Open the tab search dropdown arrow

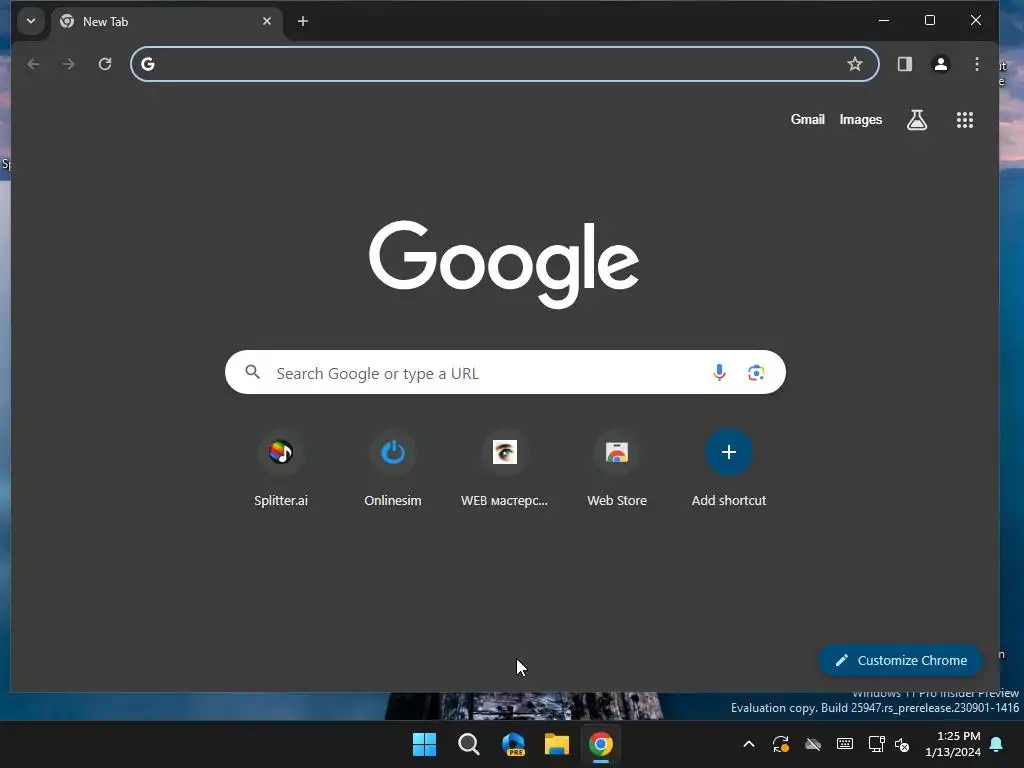pyautogui.click(x=31, y=21)
